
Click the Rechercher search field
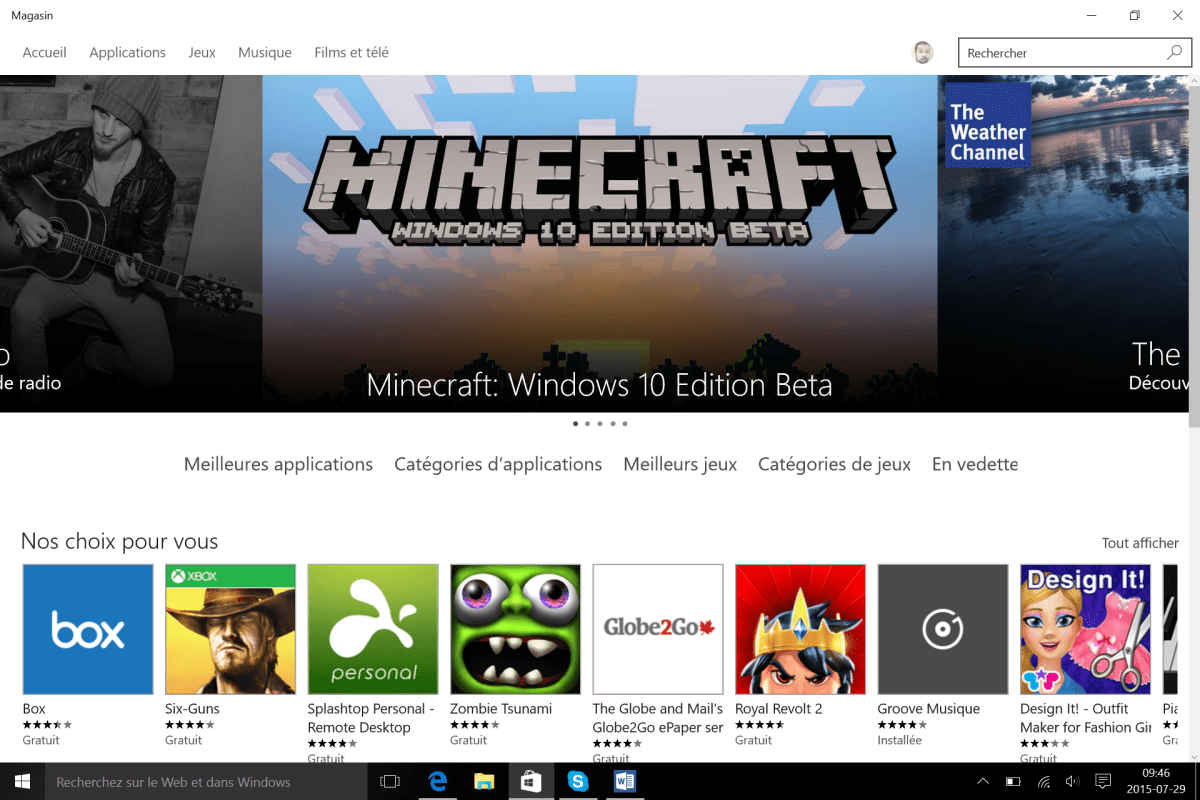point(1060,53)
